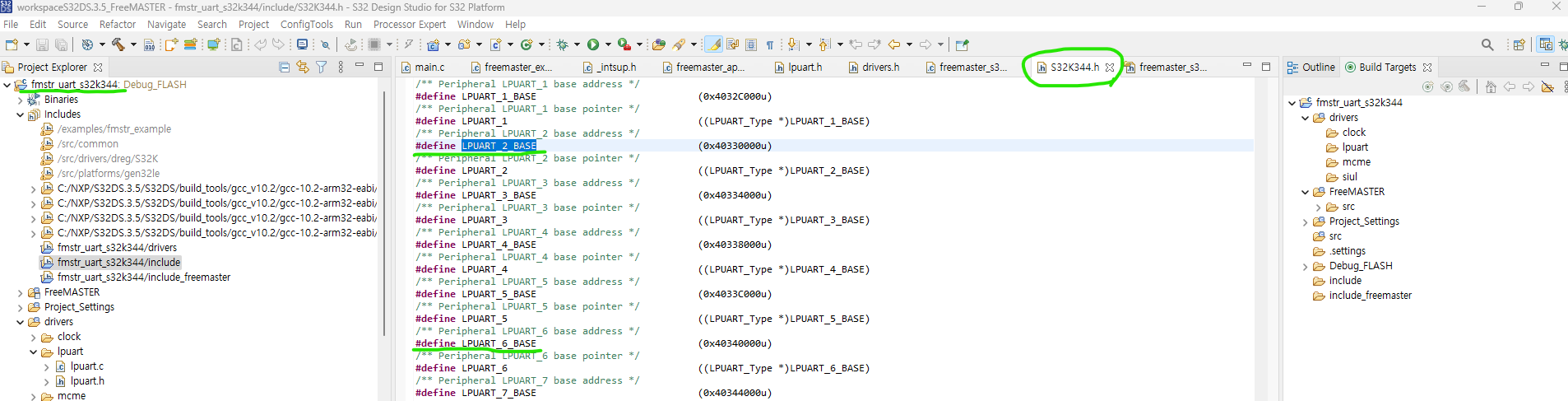Click Hide Empty Folders icon in Build Targets
The height and width of the screenshot is (401, 1568).
coord(1547,86)
